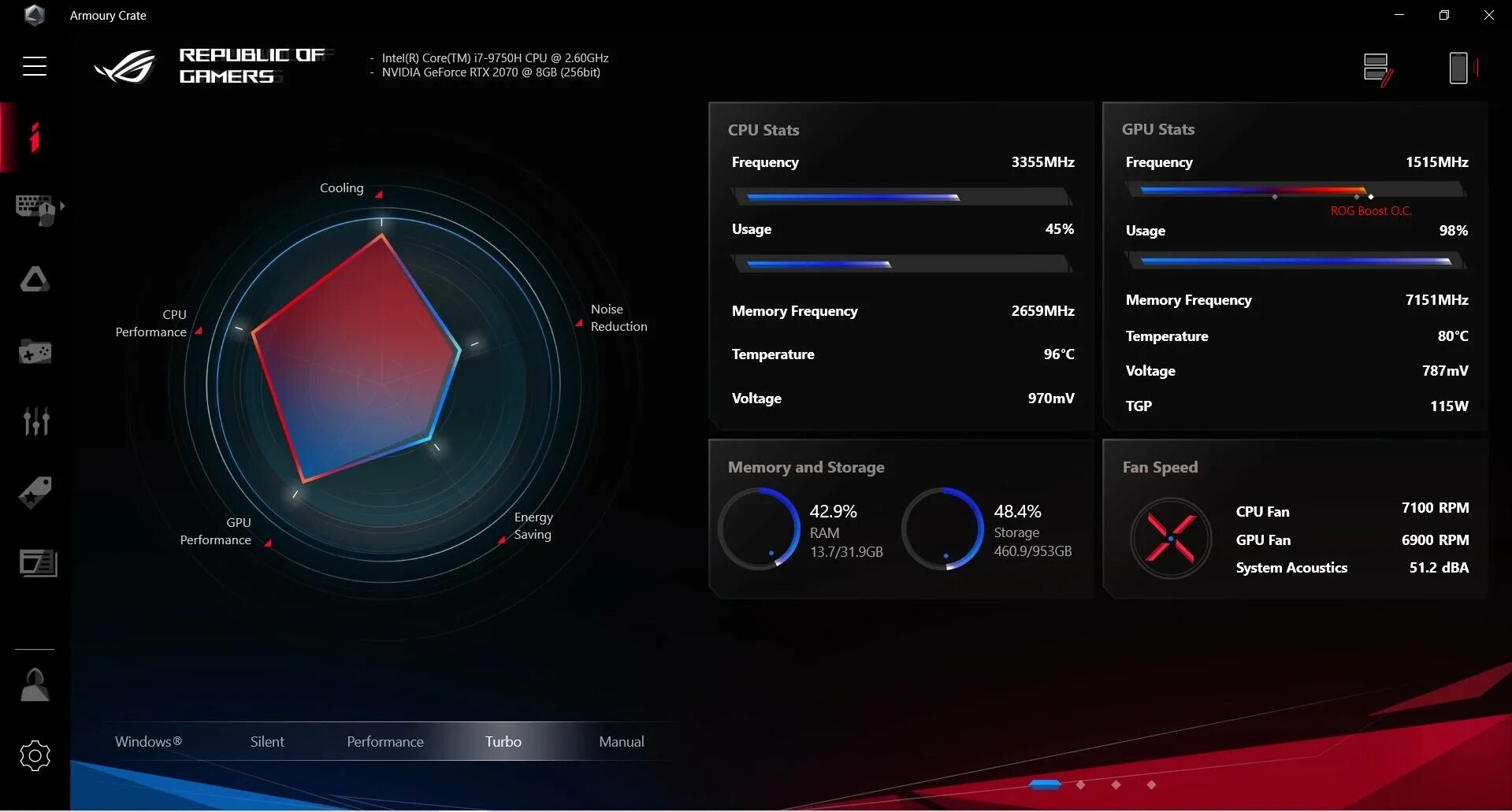
Task: Click the Cooling radar label
Action: [342, 188]
